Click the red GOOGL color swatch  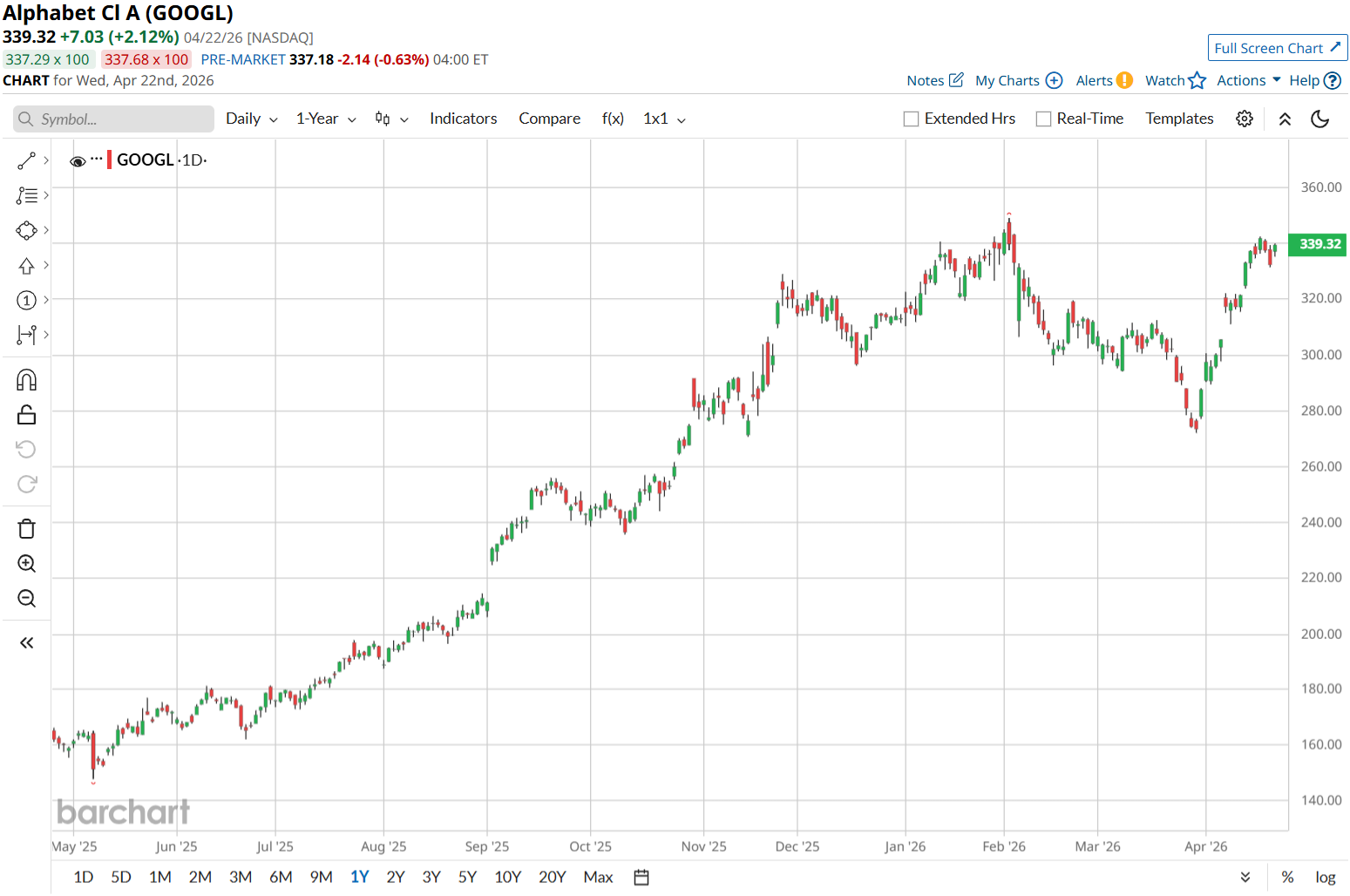109,160
